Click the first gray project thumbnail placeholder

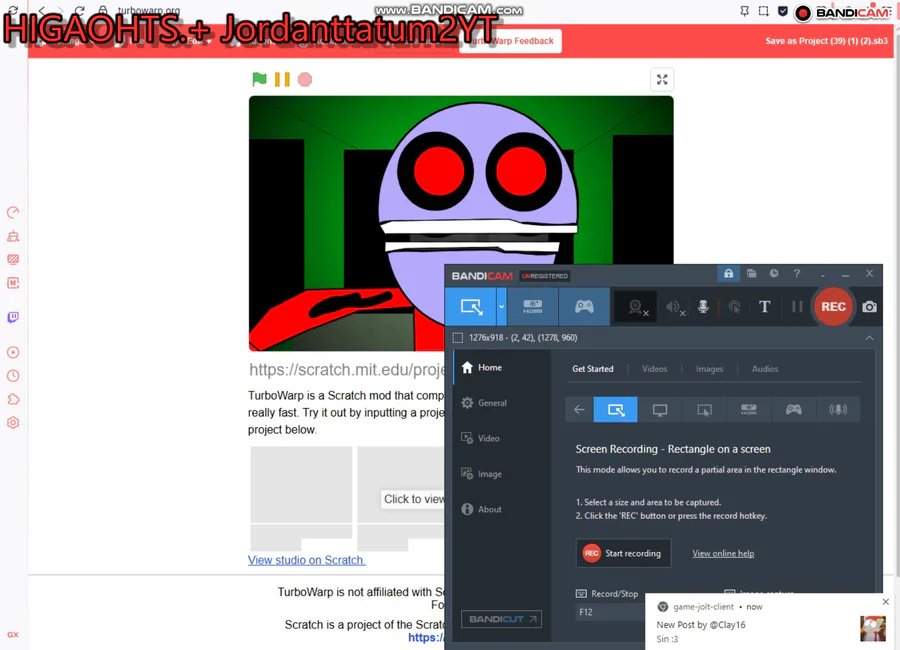click(301, 485)
